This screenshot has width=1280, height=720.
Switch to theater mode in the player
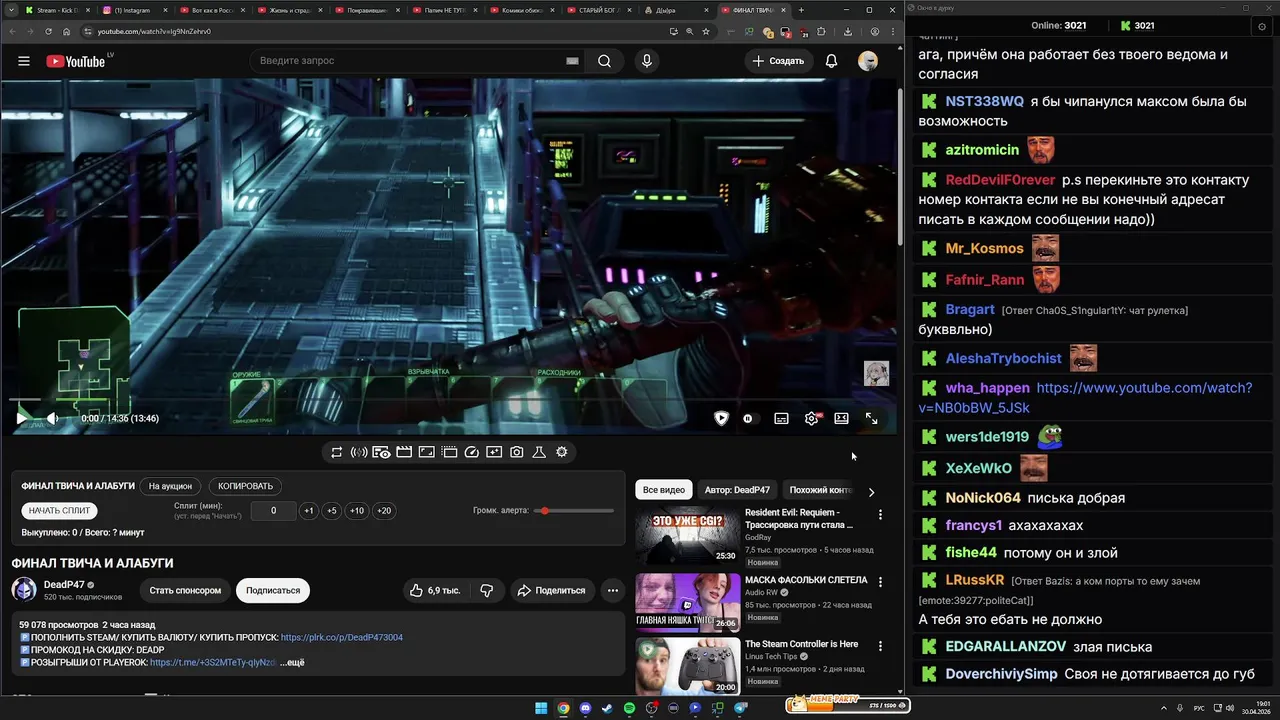(x=841, y=418)
